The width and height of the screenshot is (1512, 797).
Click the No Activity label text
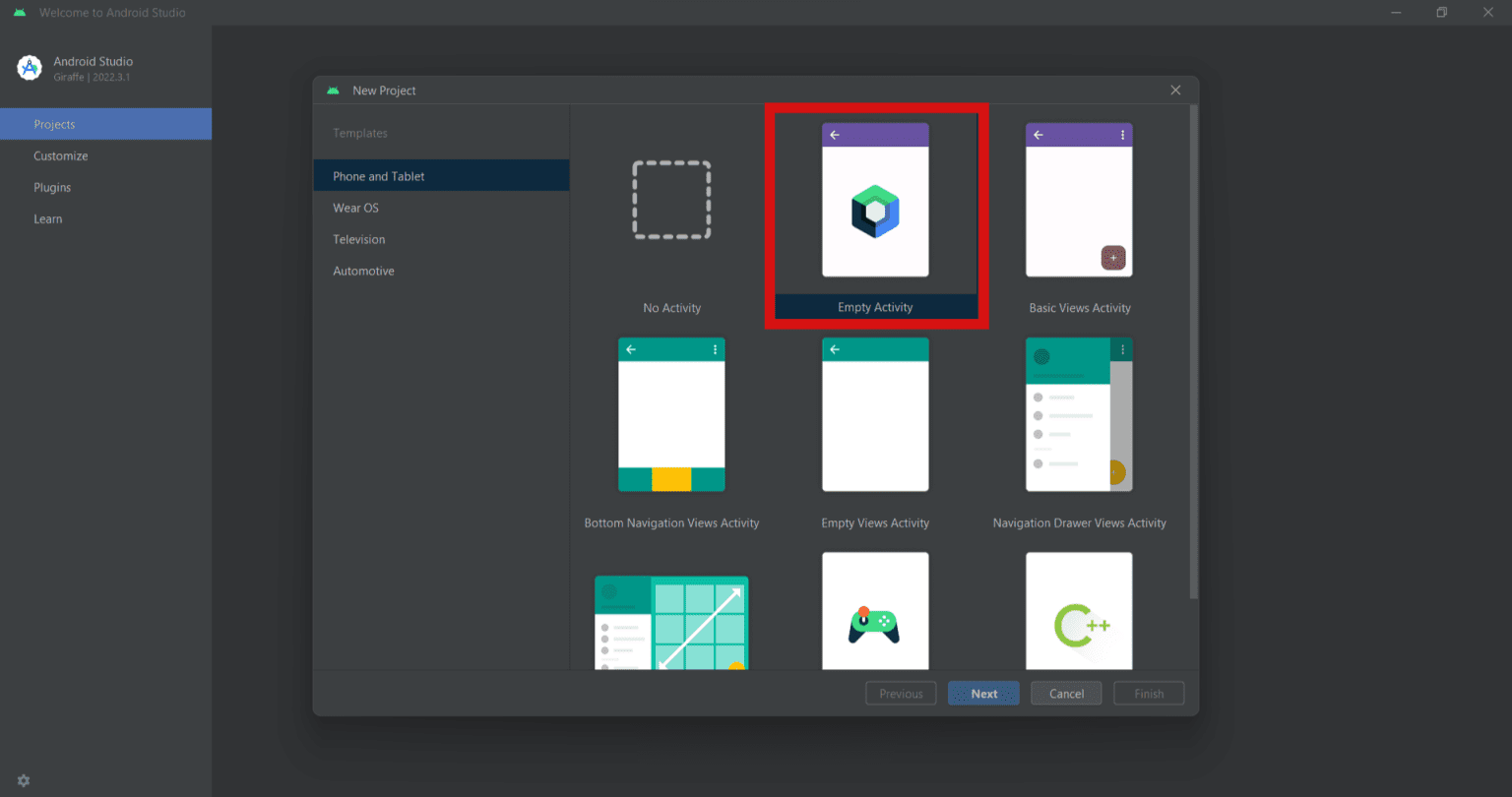[x=671, y=308]
